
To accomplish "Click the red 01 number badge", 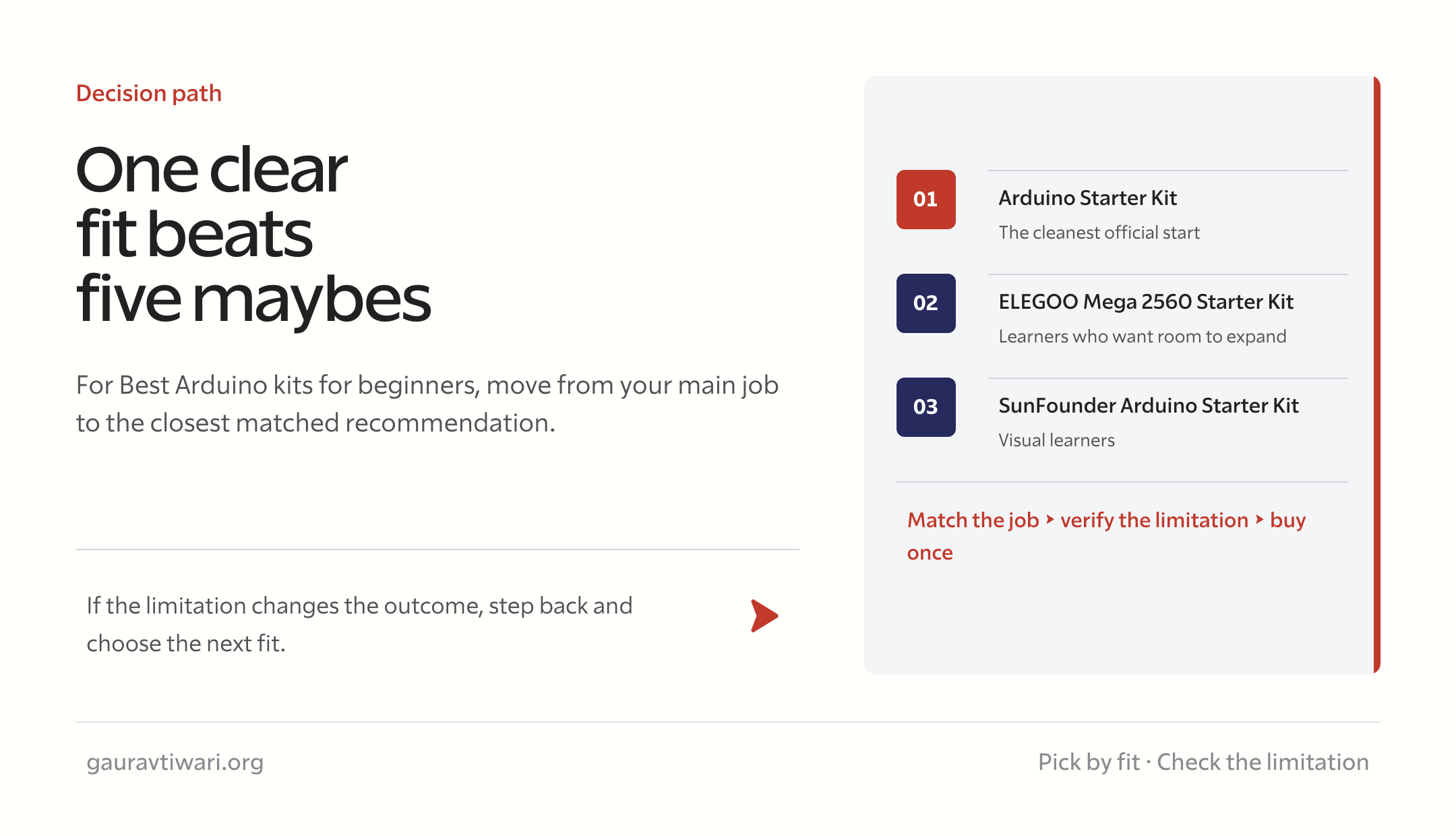I will (x=926, y=200).
